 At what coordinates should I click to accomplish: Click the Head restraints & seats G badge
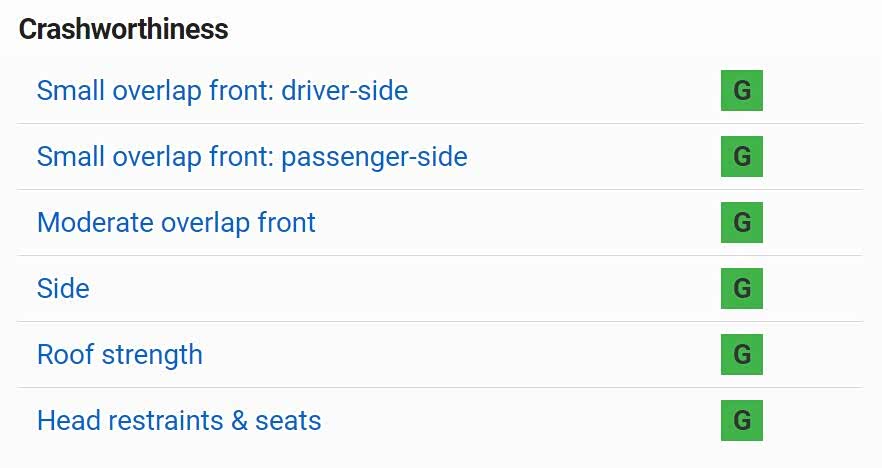[x=741, y=420]
